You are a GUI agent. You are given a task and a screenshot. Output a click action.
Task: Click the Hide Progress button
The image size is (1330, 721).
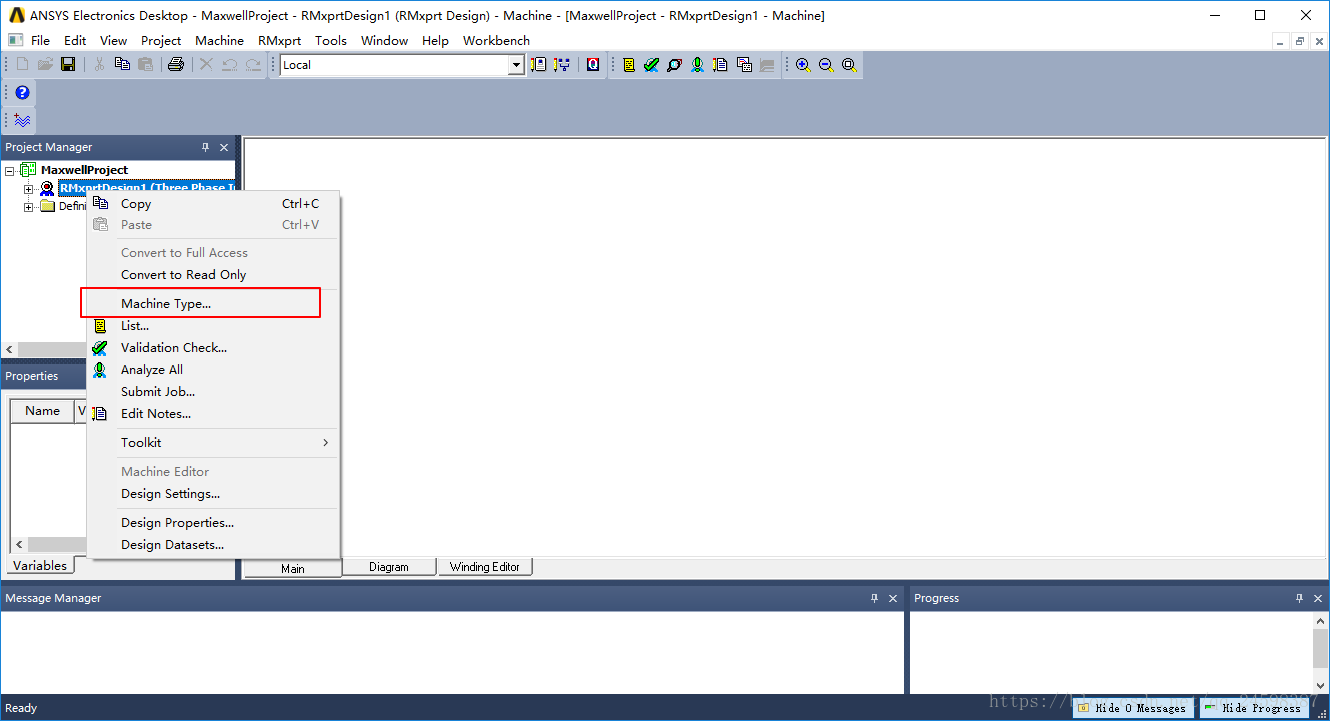click(x=1253, y=708)
